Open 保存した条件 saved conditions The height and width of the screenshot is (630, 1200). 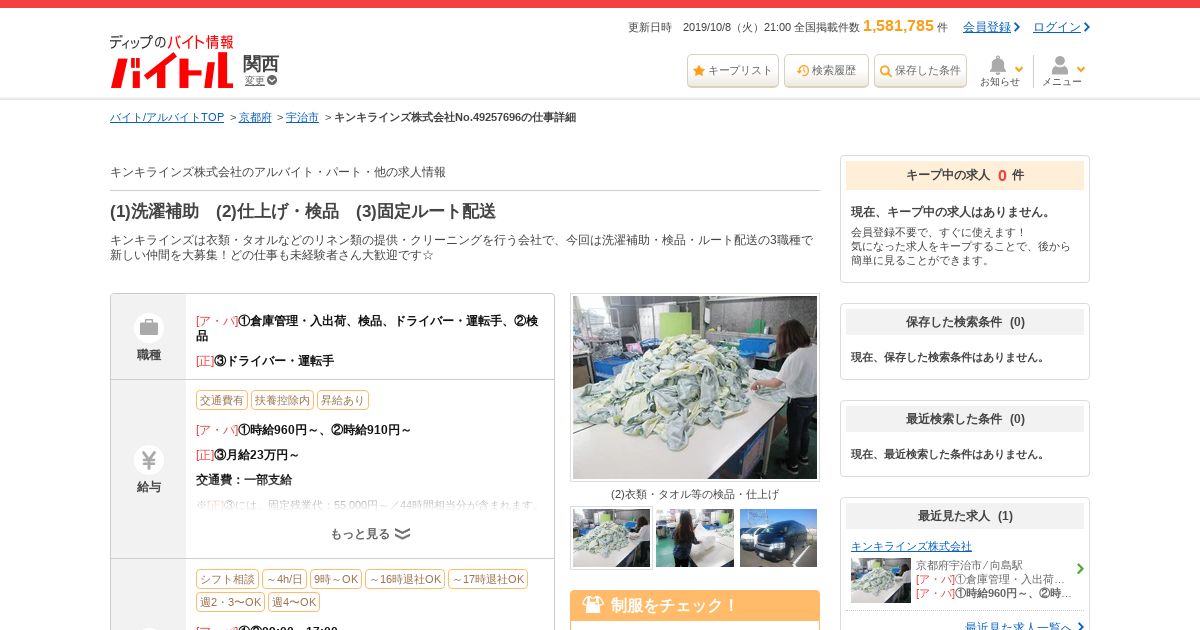click(x=920, y=71)
